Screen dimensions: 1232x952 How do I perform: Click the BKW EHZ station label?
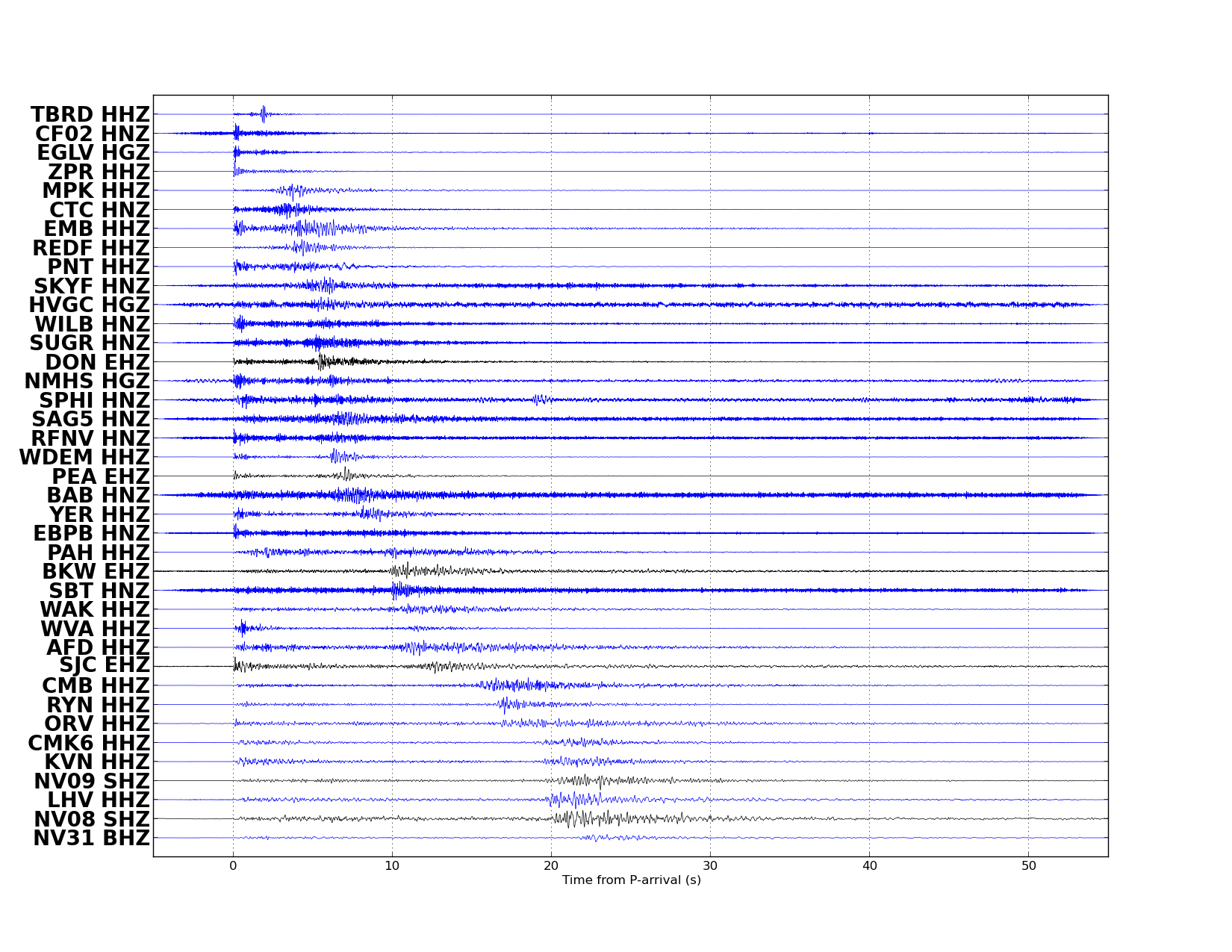pyautogui.click(x=96, y=572)
